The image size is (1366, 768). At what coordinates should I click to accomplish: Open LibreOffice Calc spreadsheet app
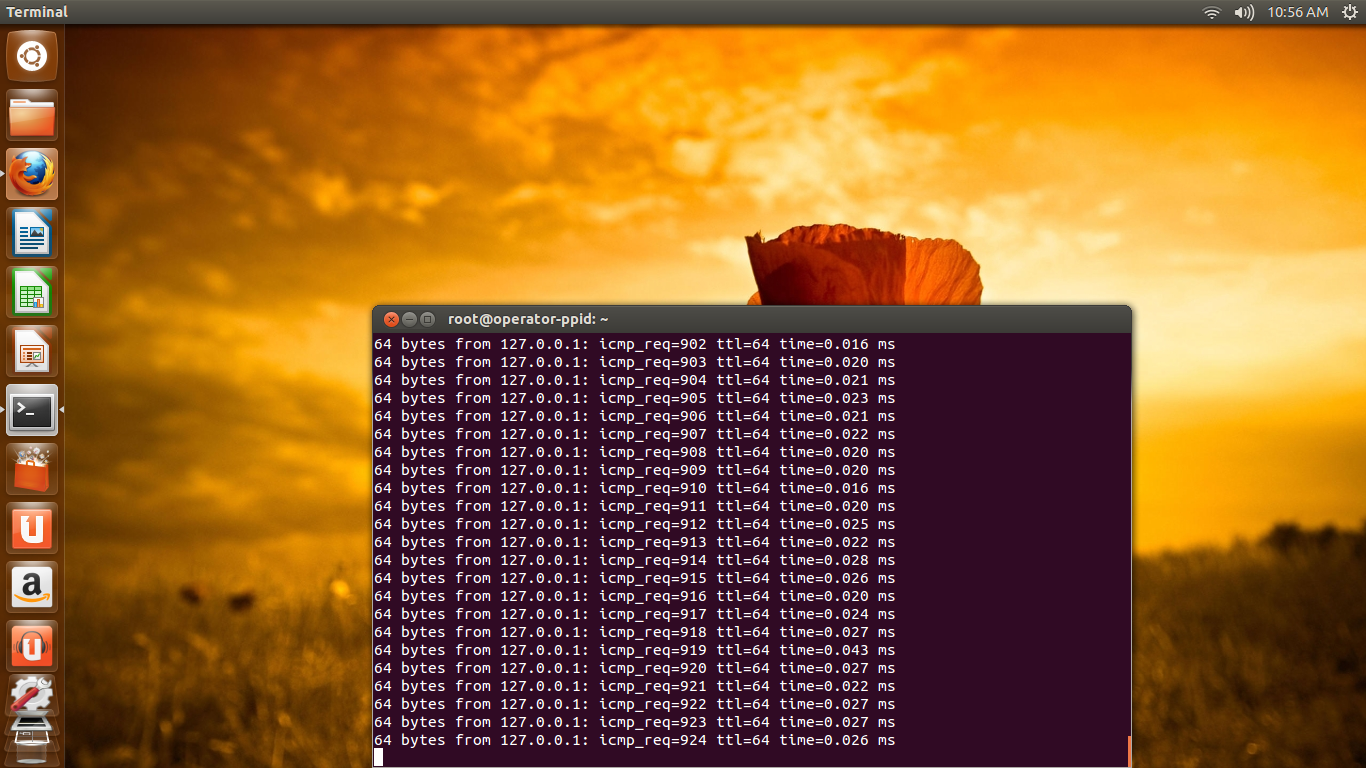pos(32,291)
